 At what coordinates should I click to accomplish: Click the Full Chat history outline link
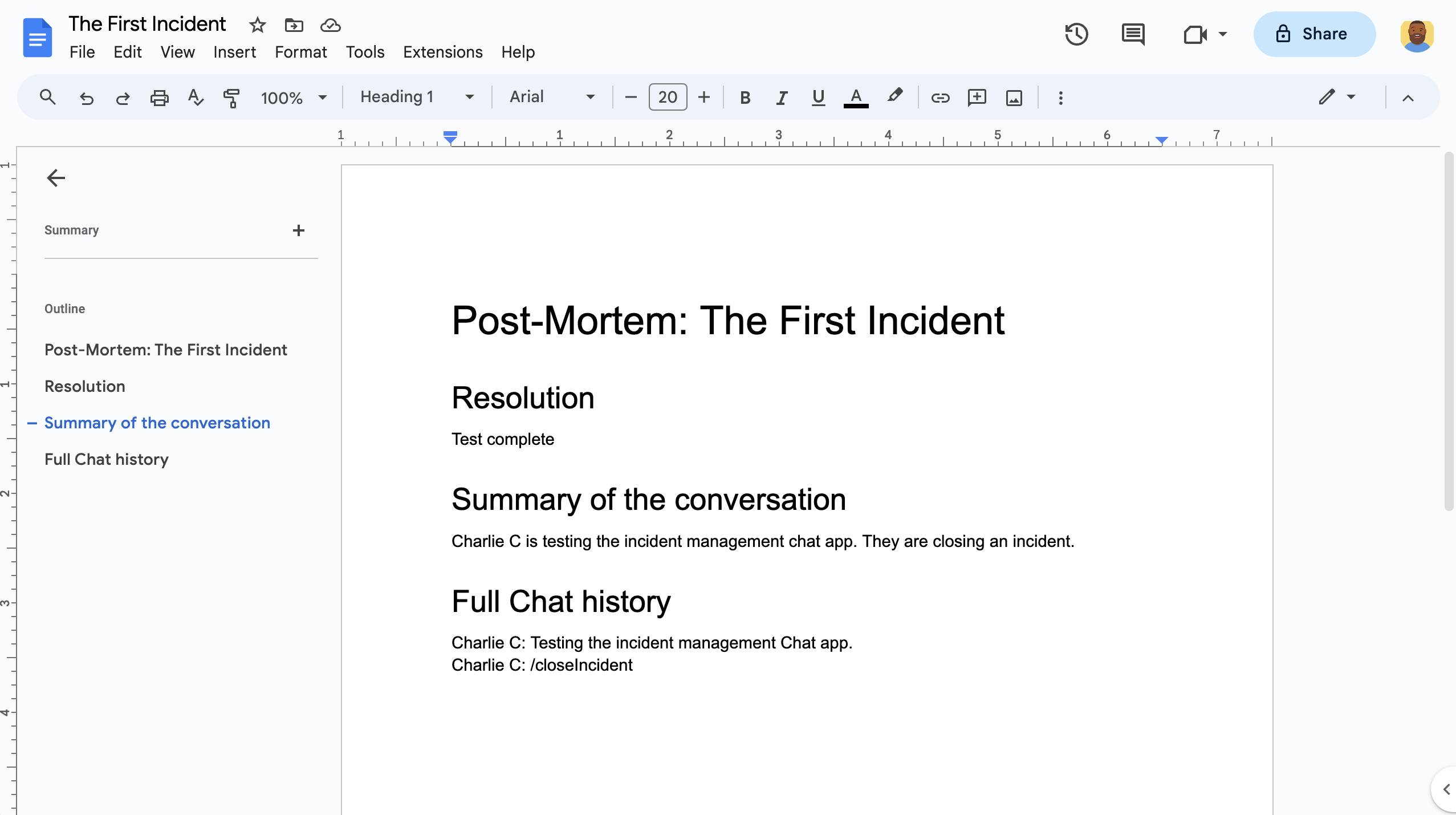tap(106, 459)
